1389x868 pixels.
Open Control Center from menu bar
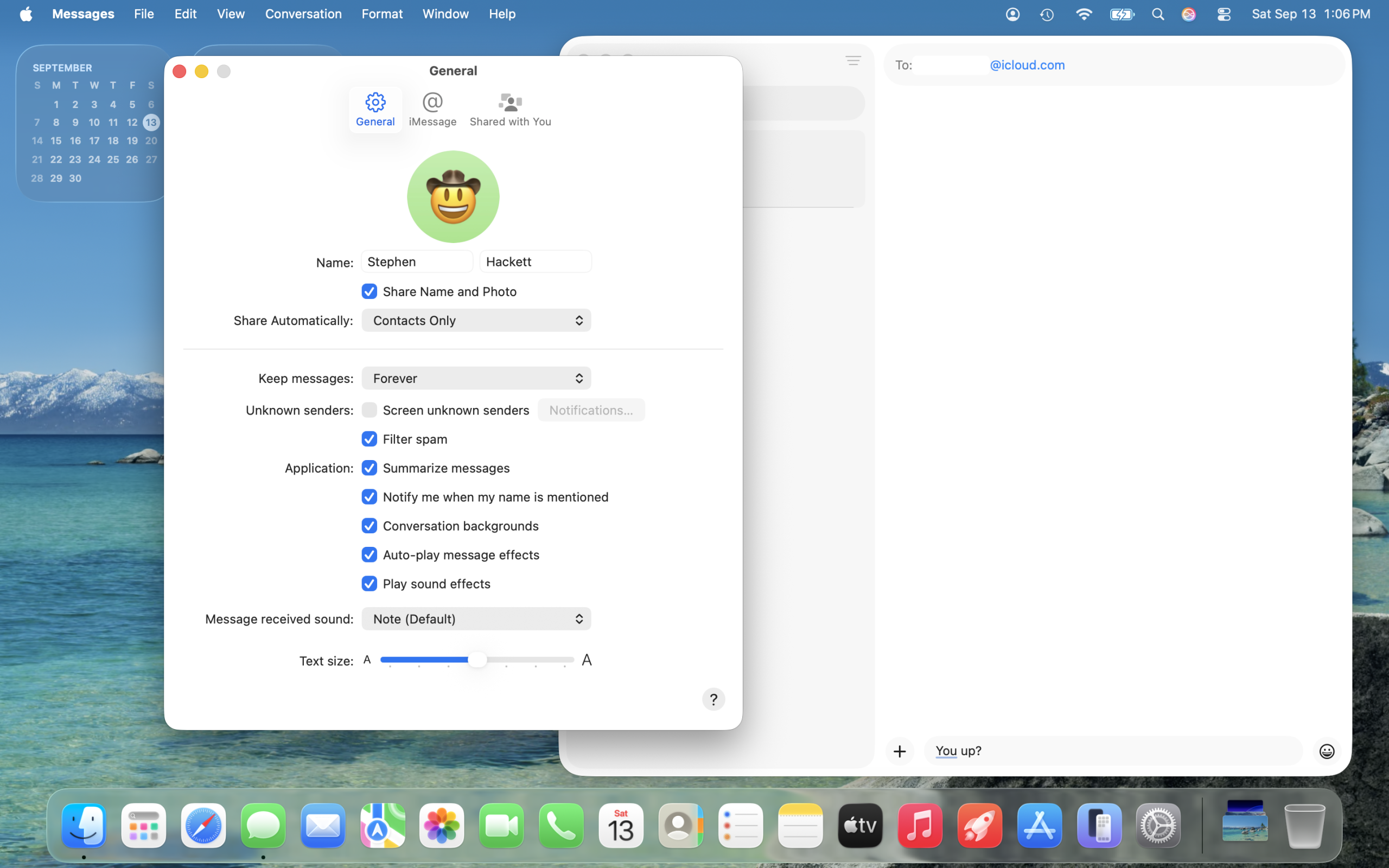point(1223,14)
